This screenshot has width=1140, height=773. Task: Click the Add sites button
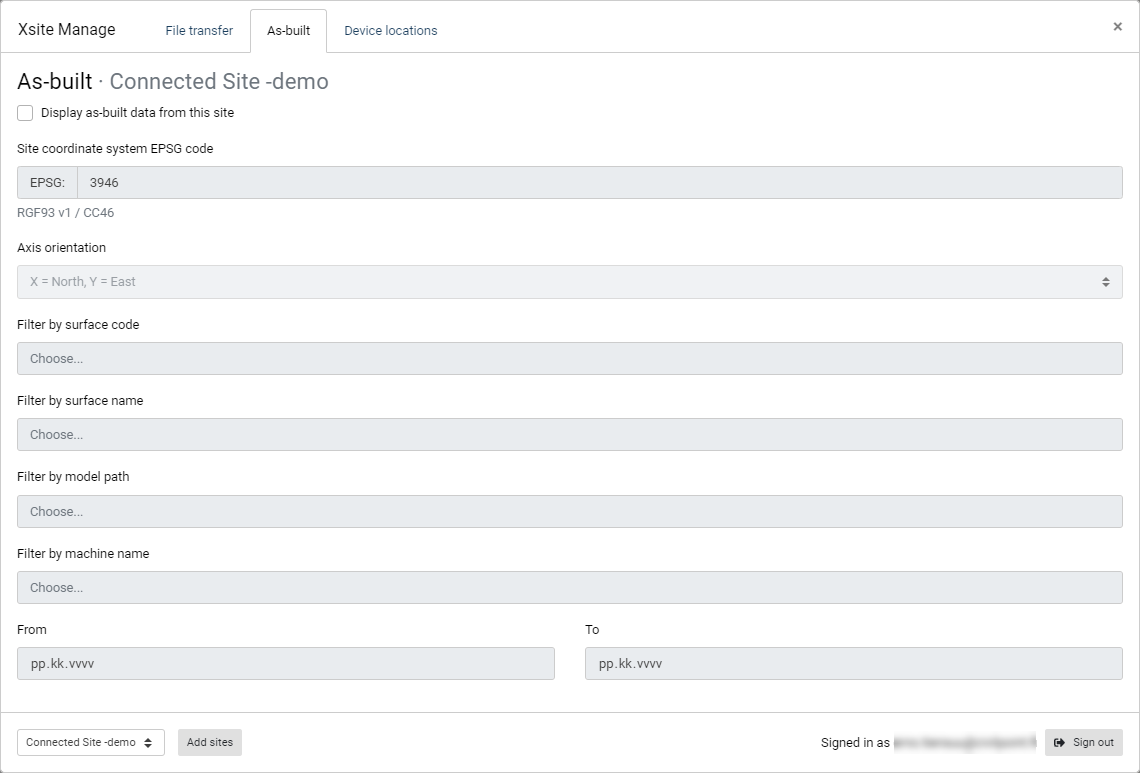point(210,742)
